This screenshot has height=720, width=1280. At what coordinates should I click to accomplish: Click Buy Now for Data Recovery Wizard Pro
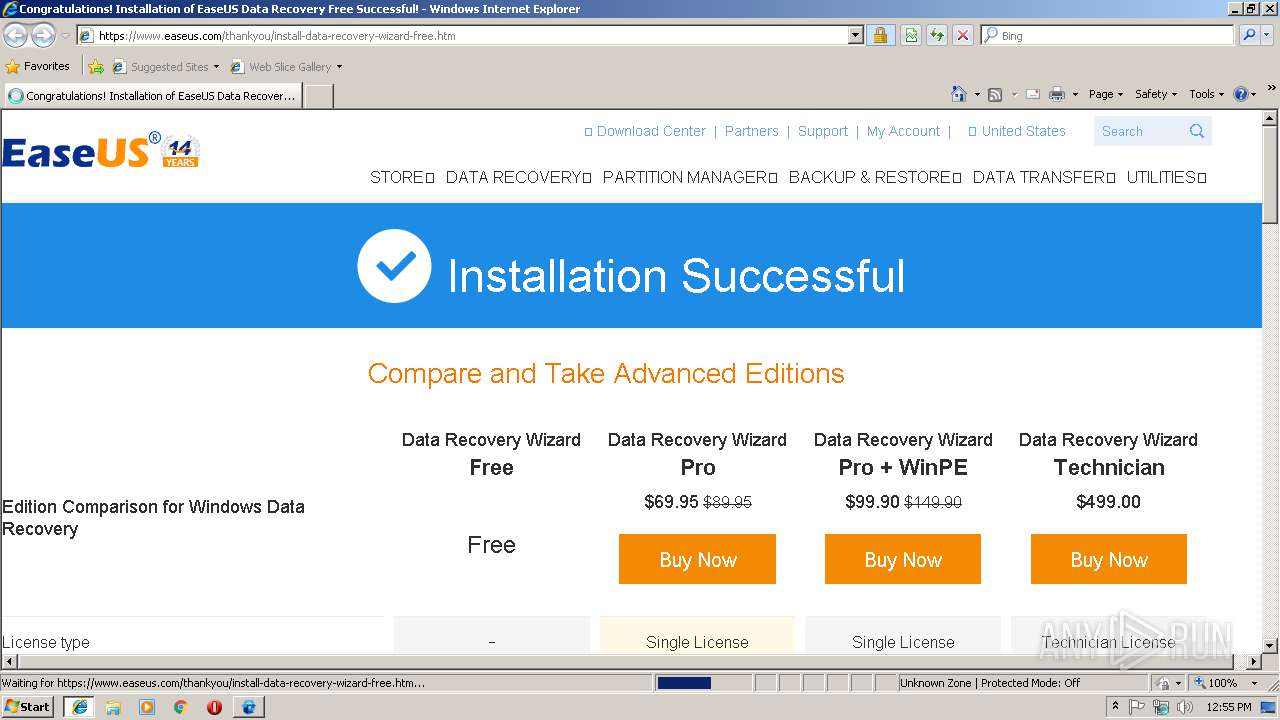pyautogui.click(x=697, y=559)
